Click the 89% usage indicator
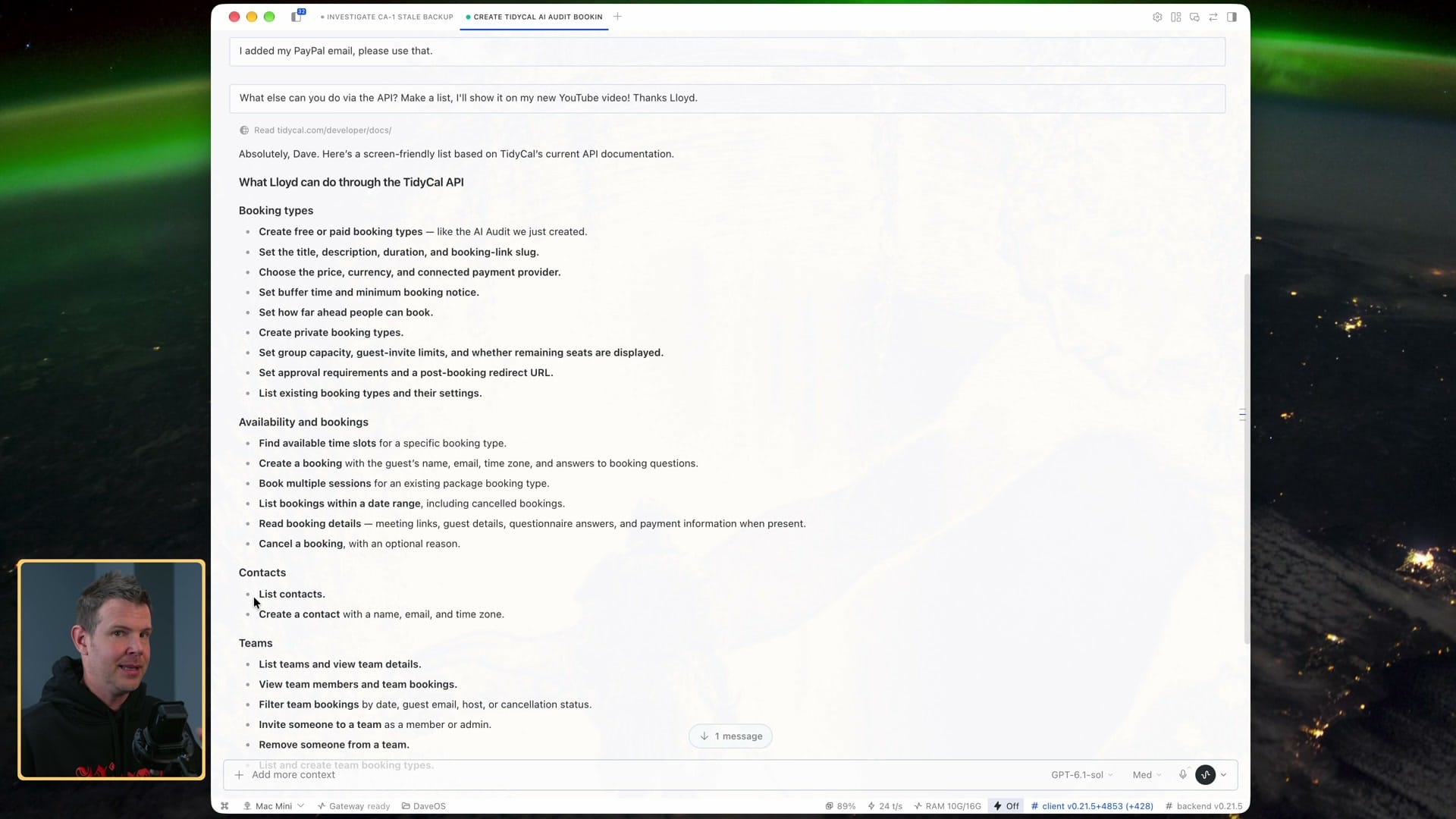1456x819 pixels. [x=840, y=806]
